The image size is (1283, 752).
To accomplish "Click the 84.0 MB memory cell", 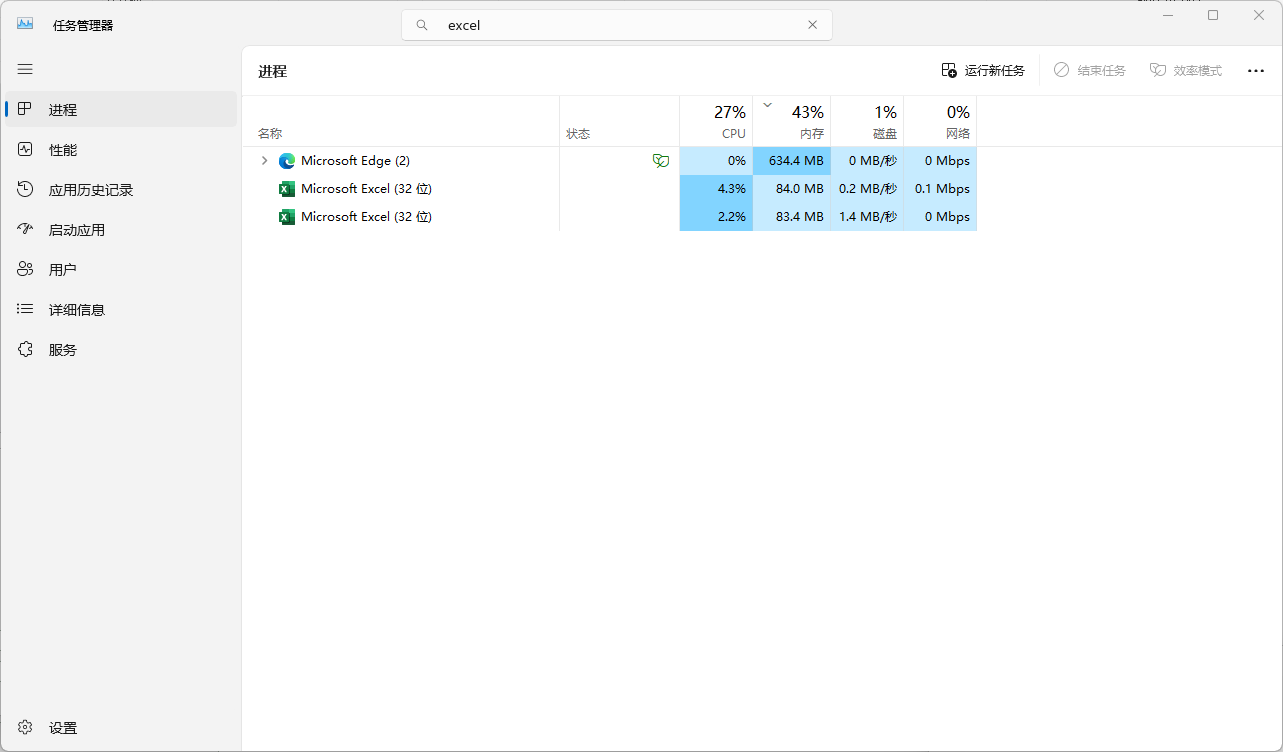I will [791, 188].
